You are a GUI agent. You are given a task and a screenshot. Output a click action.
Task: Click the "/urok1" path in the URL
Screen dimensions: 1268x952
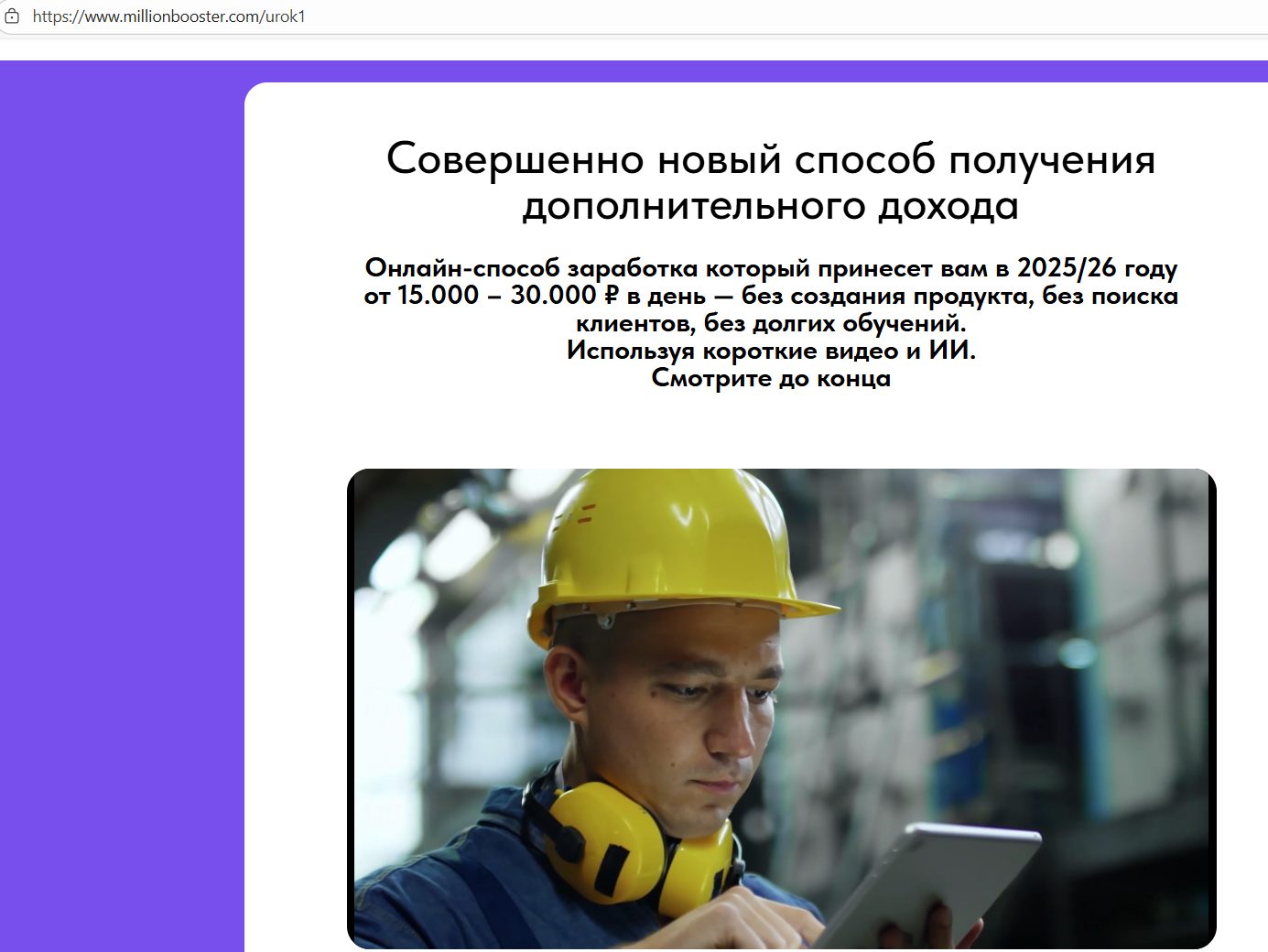tap(284, 16)
